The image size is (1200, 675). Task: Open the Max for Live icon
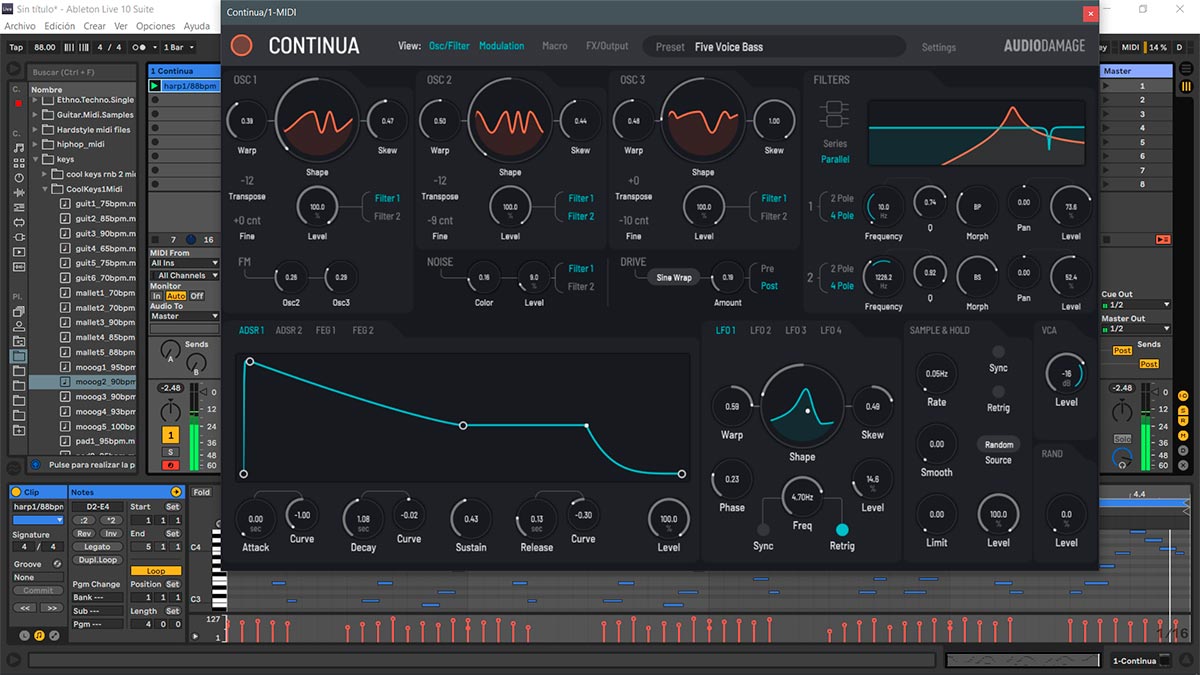tap(18, 222)
